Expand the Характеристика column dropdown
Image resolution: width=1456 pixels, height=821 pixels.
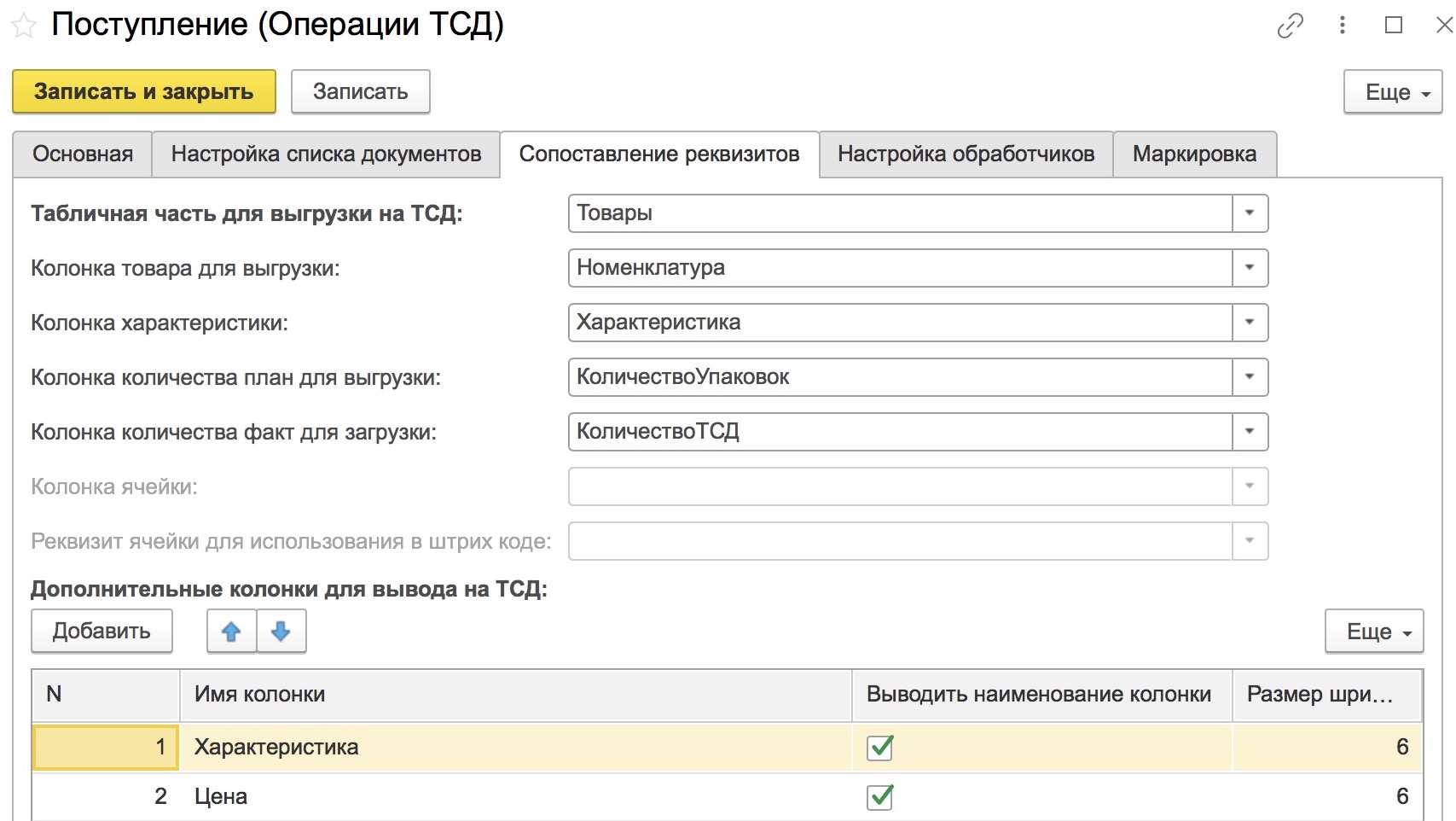[1250, 323]
